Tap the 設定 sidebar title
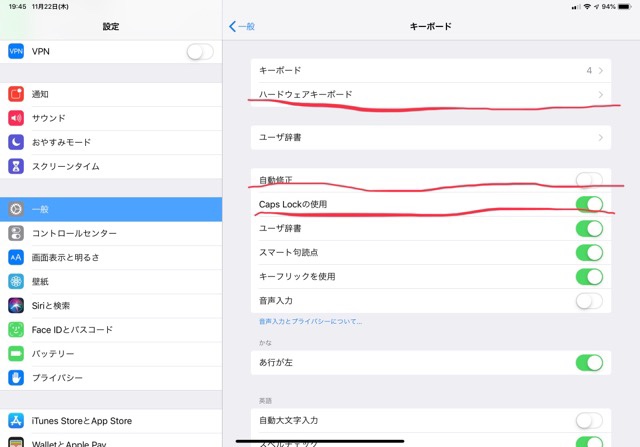This screenshot has width=640, height=447. coord(111,27)
